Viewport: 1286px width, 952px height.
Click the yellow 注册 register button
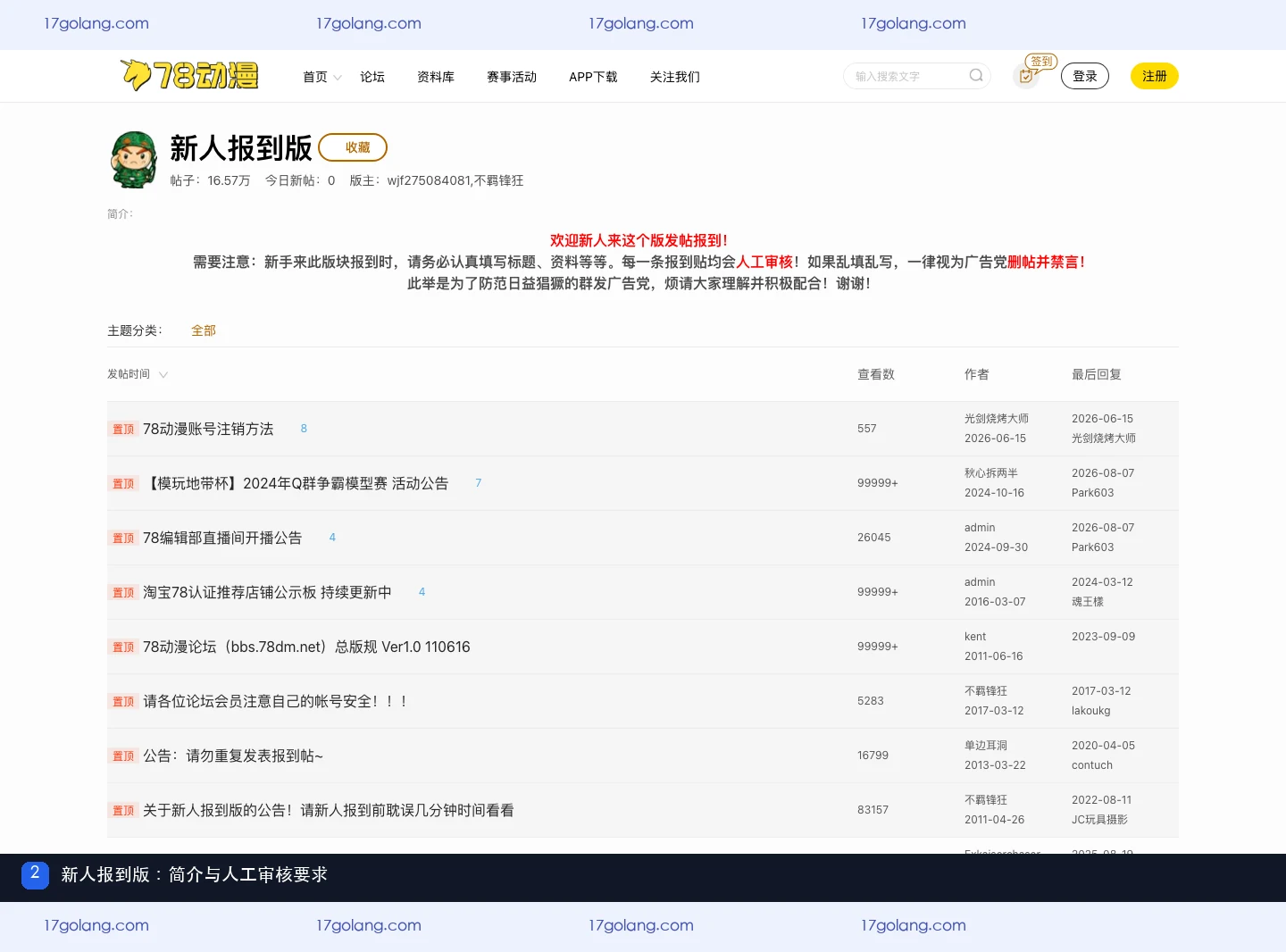(x=1155, y=76)
